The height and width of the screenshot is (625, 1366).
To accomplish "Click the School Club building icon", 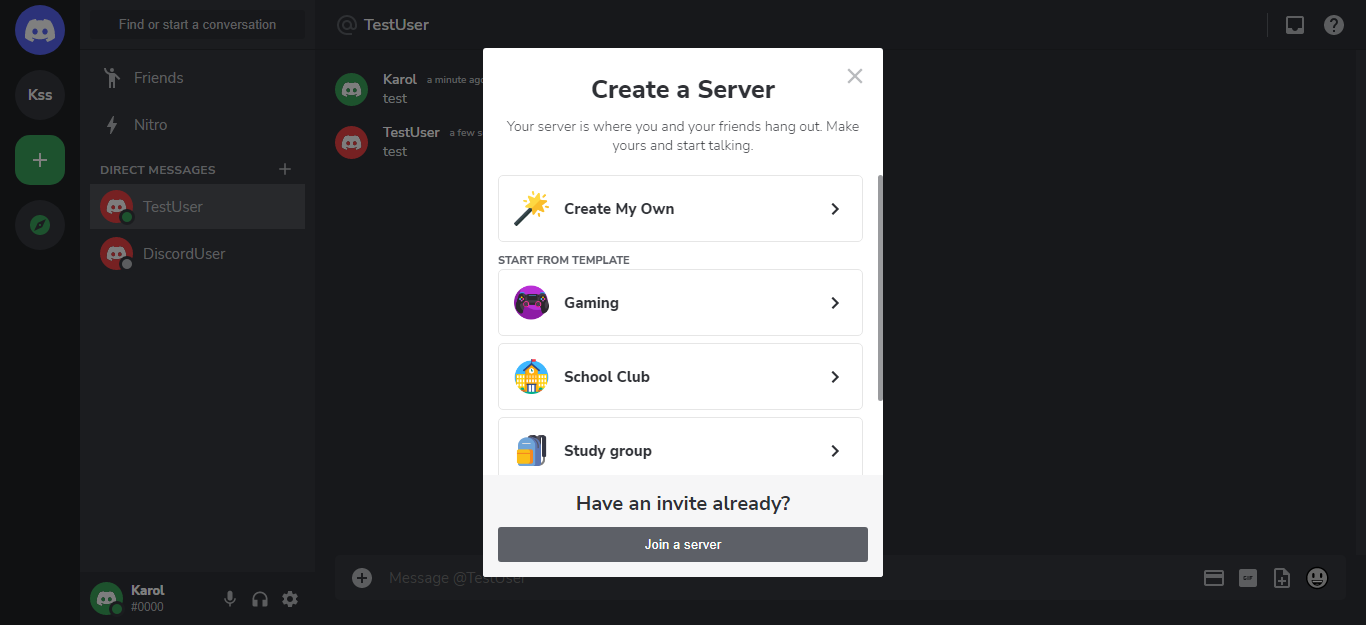I will pos(531,377).
